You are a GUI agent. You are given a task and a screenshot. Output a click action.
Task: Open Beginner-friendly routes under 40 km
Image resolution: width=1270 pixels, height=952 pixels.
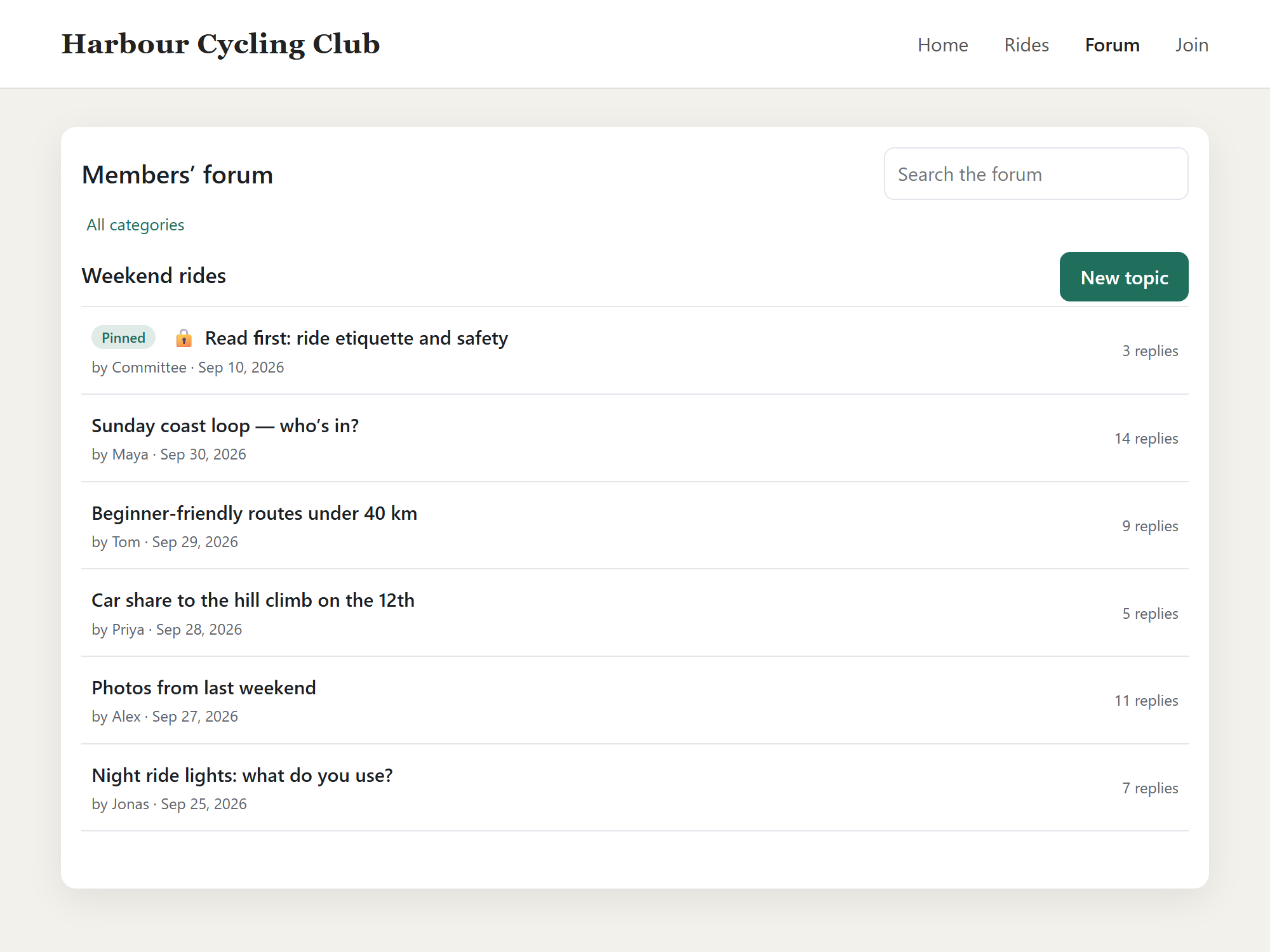pyautogui.click(x=255, y=513)
